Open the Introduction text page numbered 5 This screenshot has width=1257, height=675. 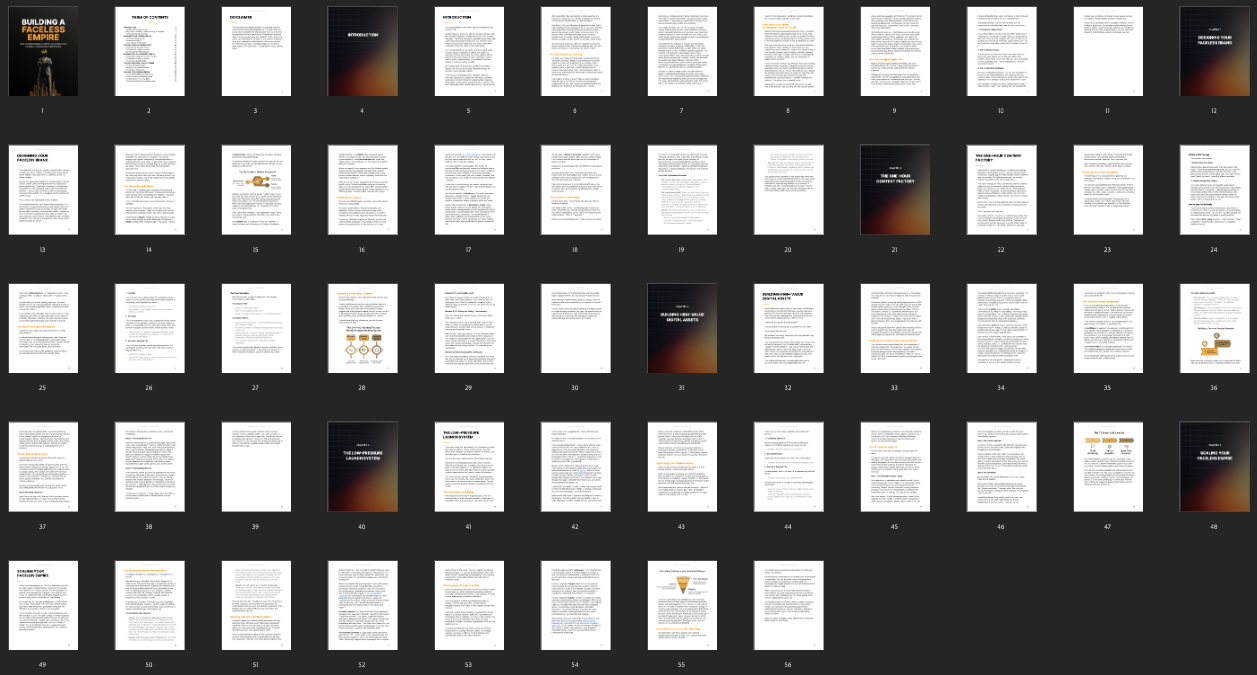(468, 52)
